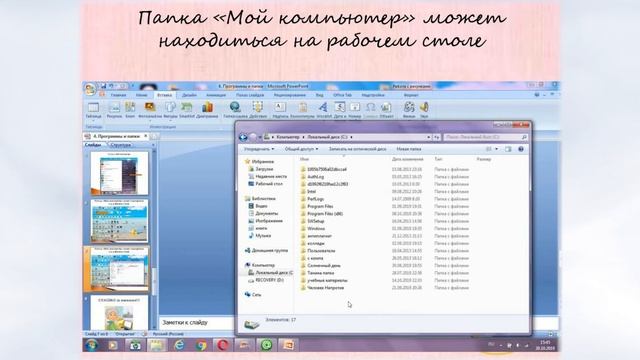Click the Office button in PowerPoint
The image size is (640, 360).
click(90, 89)
